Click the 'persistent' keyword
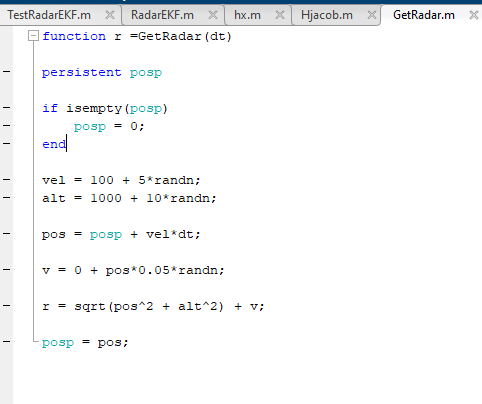 tap(82, 72)
